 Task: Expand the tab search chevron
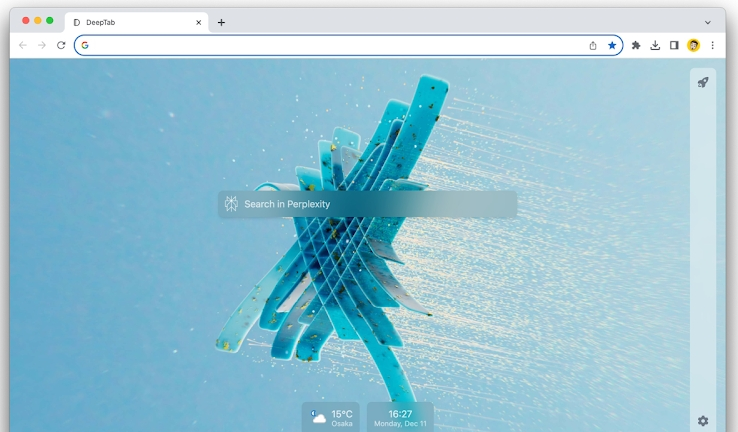point(707,22)
